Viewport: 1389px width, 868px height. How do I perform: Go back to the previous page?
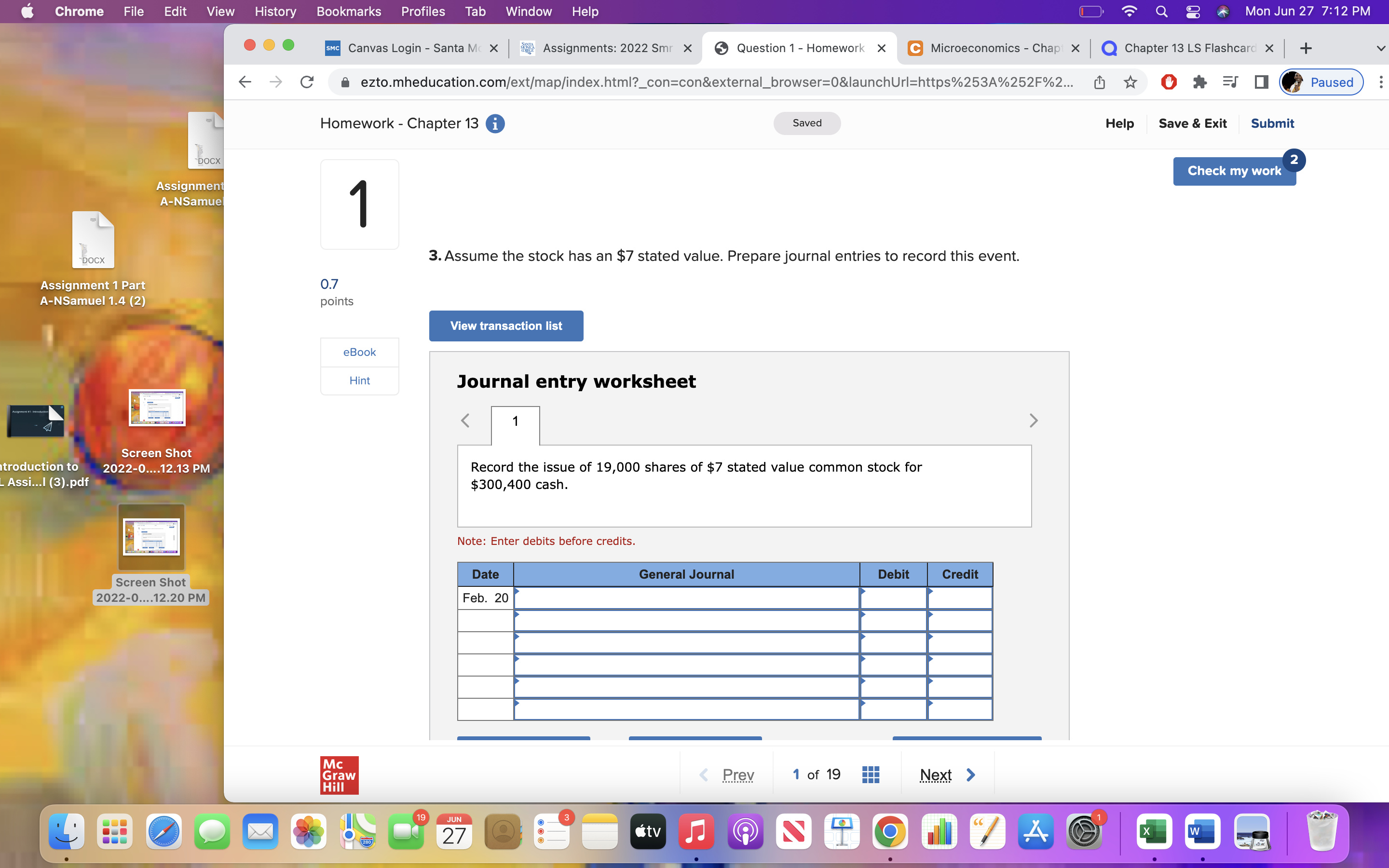pos(245,82)
